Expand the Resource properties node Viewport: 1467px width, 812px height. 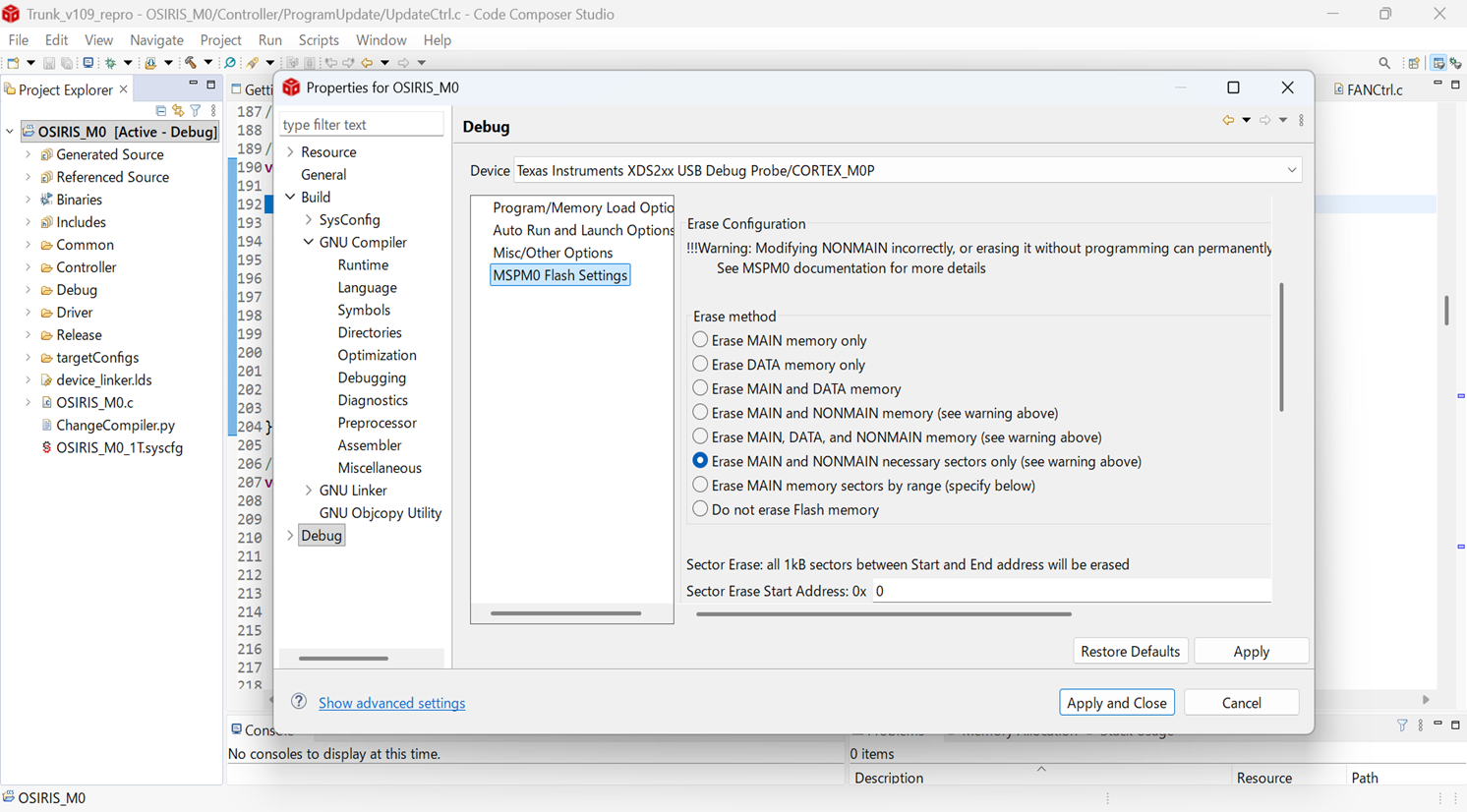click(290, 152)
